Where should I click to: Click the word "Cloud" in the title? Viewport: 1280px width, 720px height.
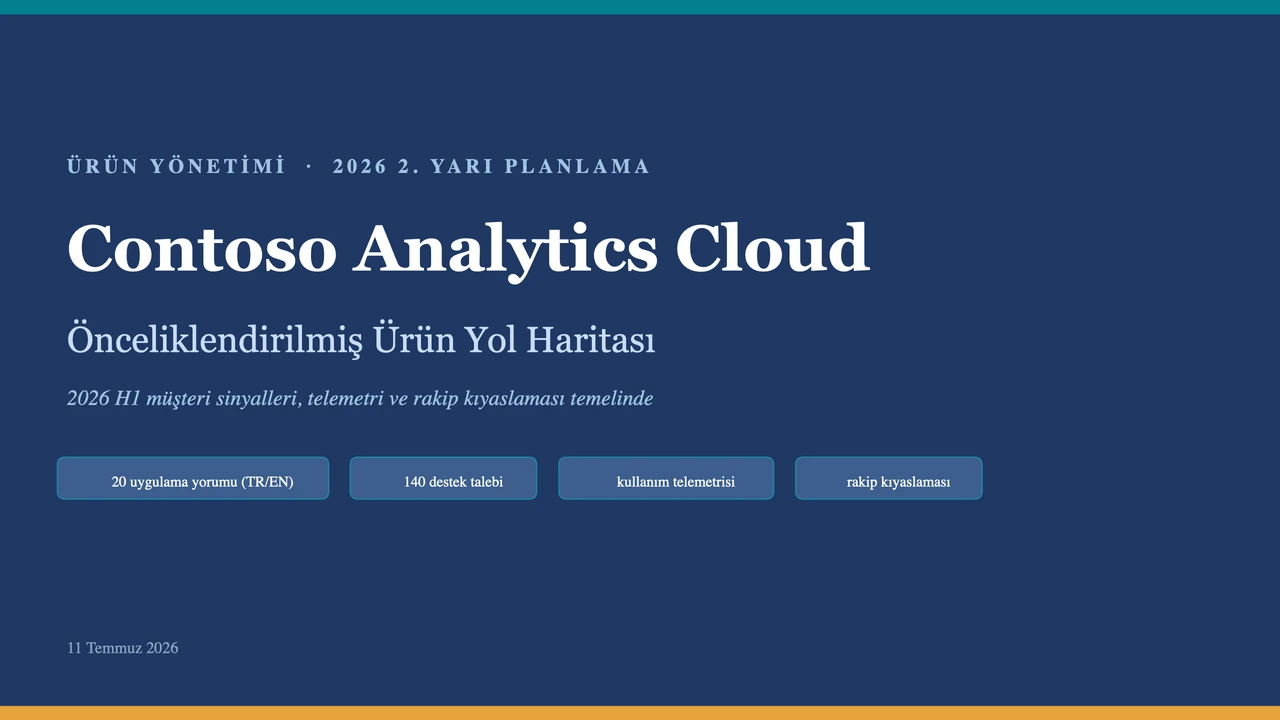click(772, 247)
